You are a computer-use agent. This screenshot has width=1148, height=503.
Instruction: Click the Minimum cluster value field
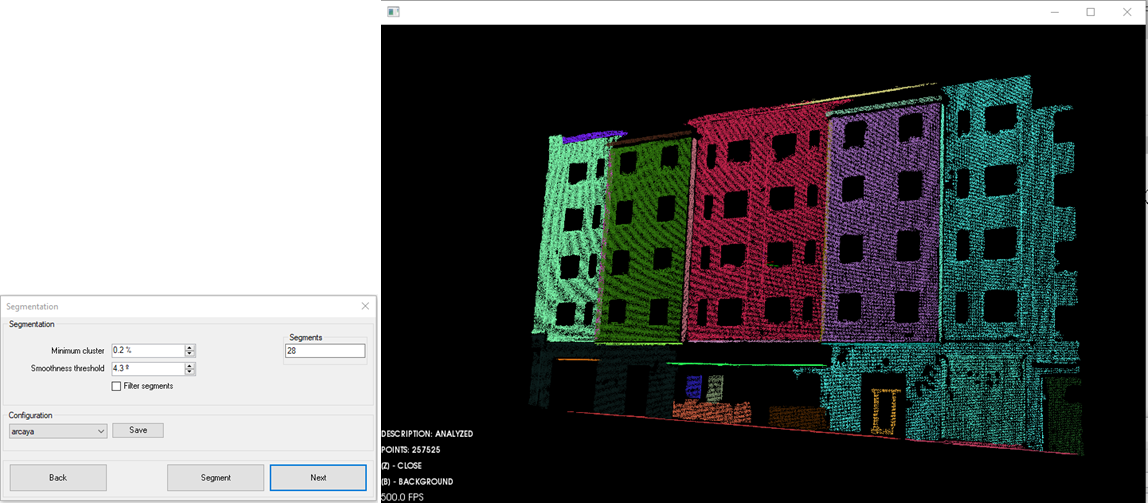tap(146, 351)
